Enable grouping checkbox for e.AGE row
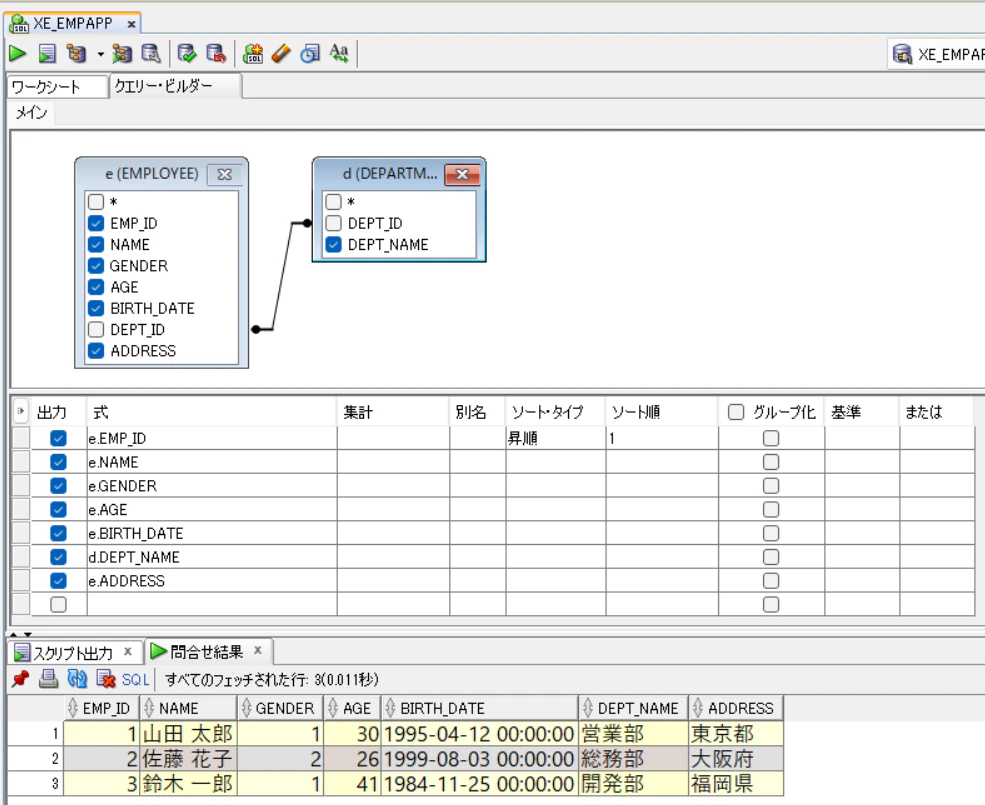Image resolution: width=985 pixels, height=805 pixels. (x=771, y=510)
